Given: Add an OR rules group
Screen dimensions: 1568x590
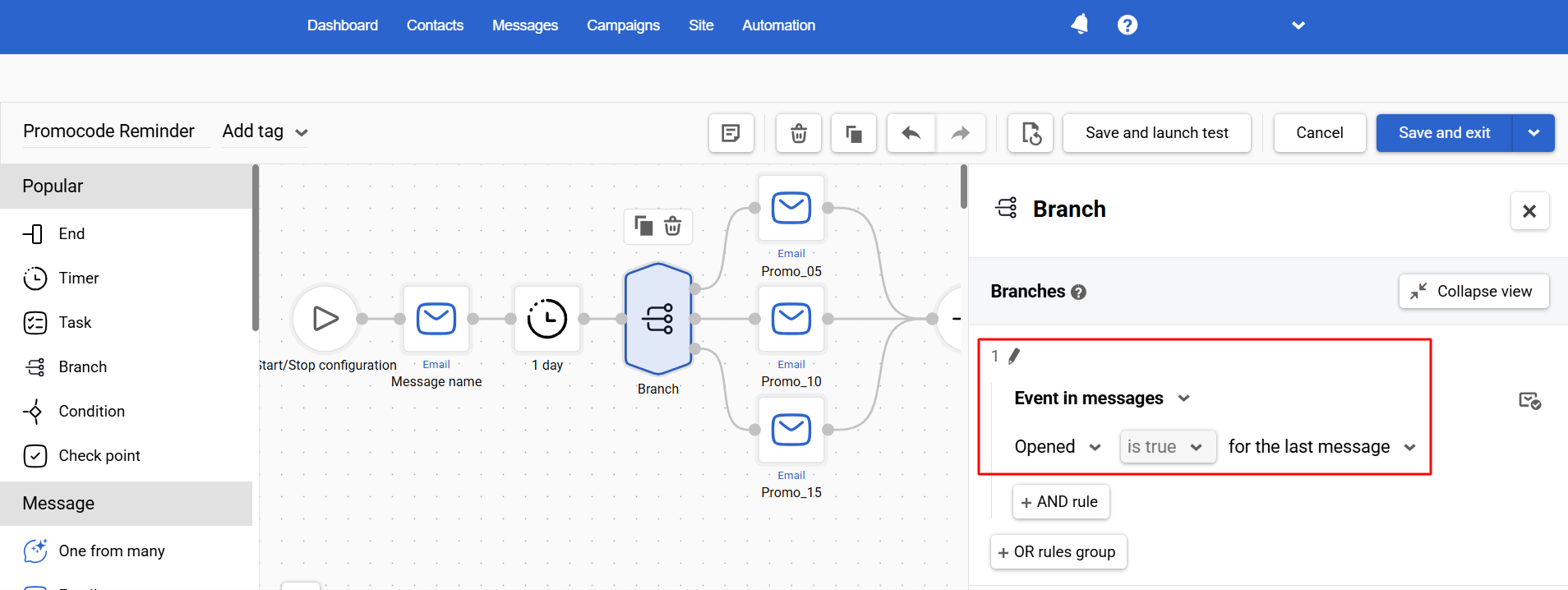Looking at the screenshot, I should coord(1058,552).
